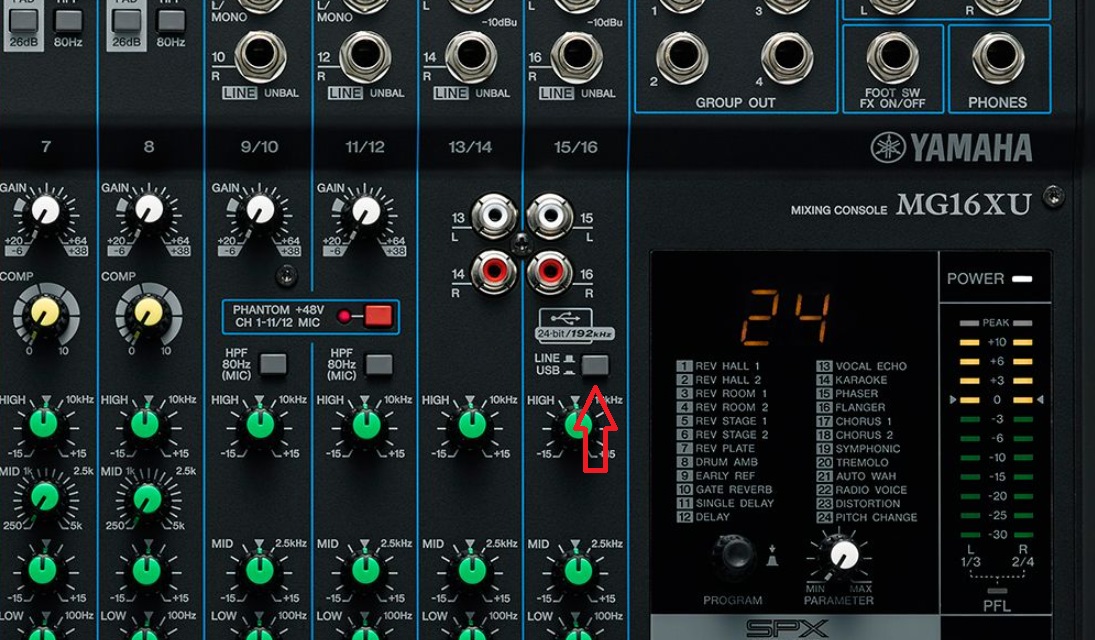The width and height of the screenshot is (1095, 640).
Task: Click GROUP OUT jack number 4
Action: [787, 58]
